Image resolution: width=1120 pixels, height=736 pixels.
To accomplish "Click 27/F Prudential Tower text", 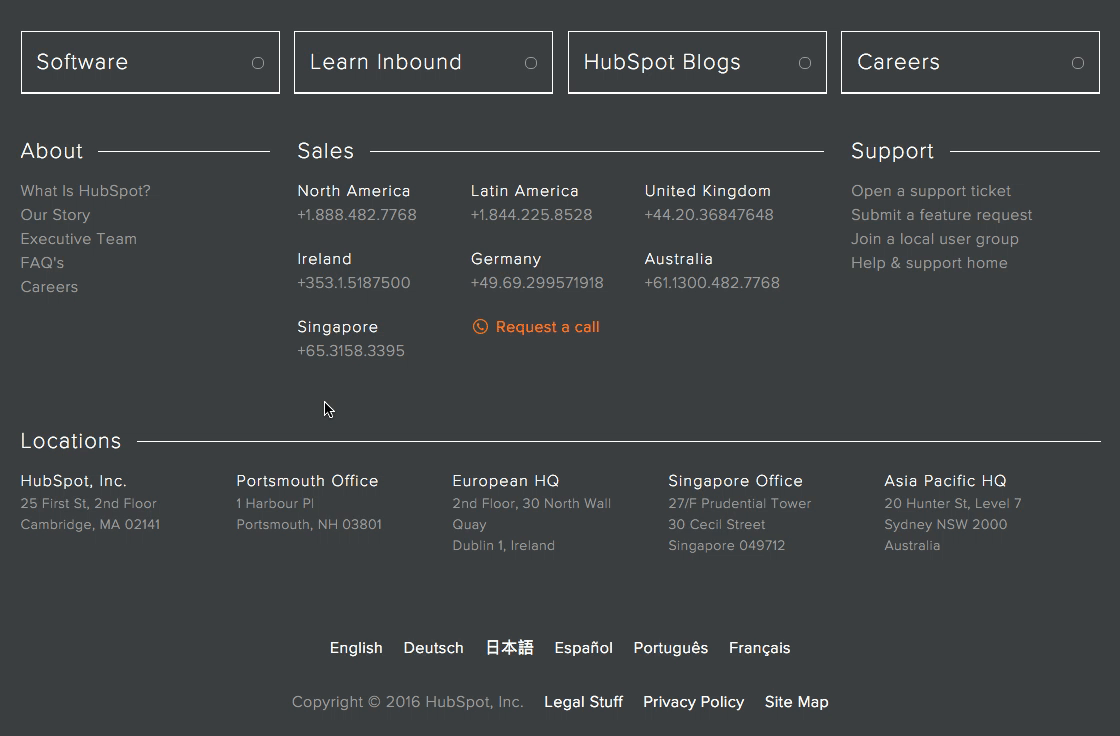I will point(739,504).
